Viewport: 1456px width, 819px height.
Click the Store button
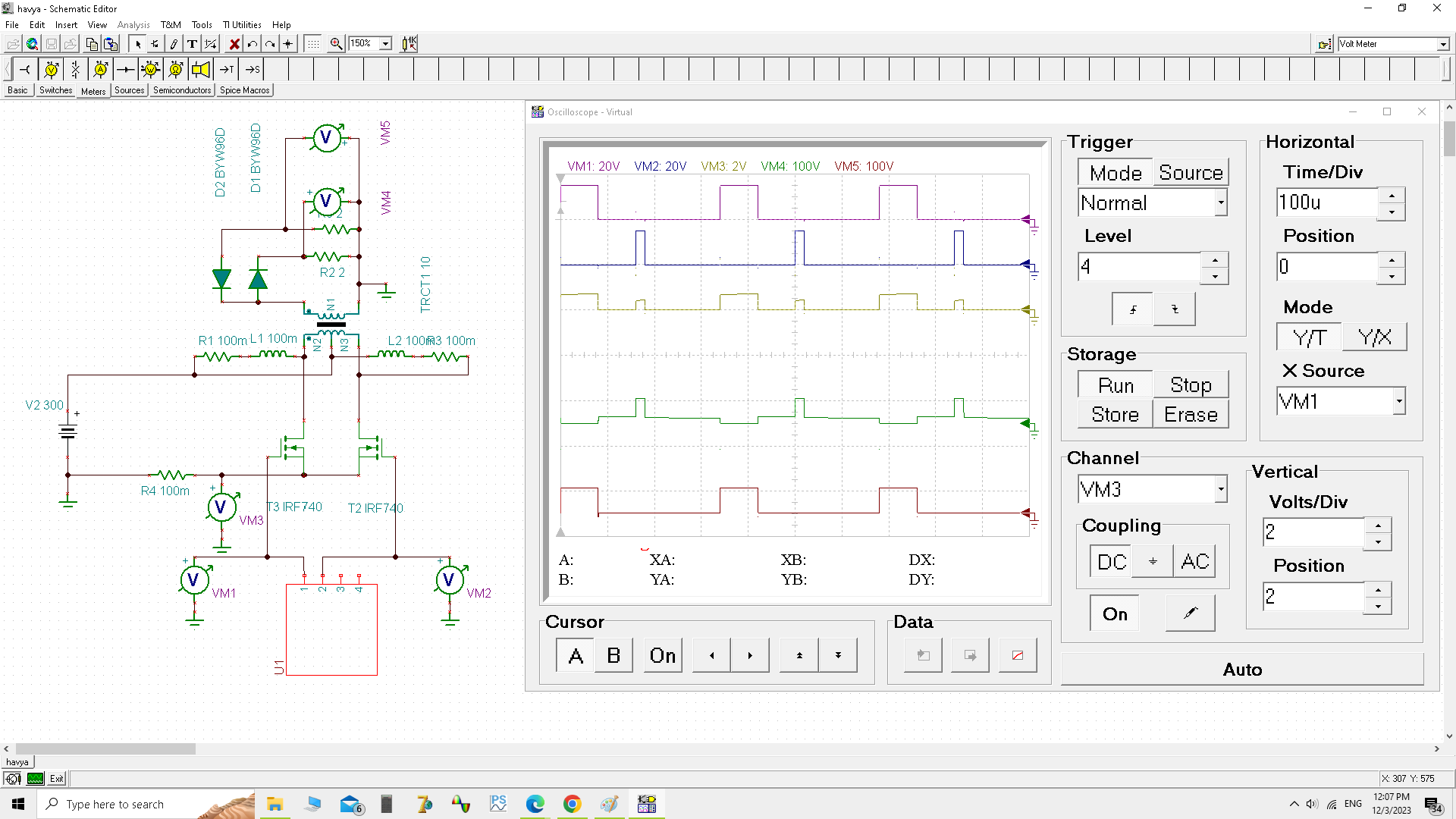[x=1116, y=415]
